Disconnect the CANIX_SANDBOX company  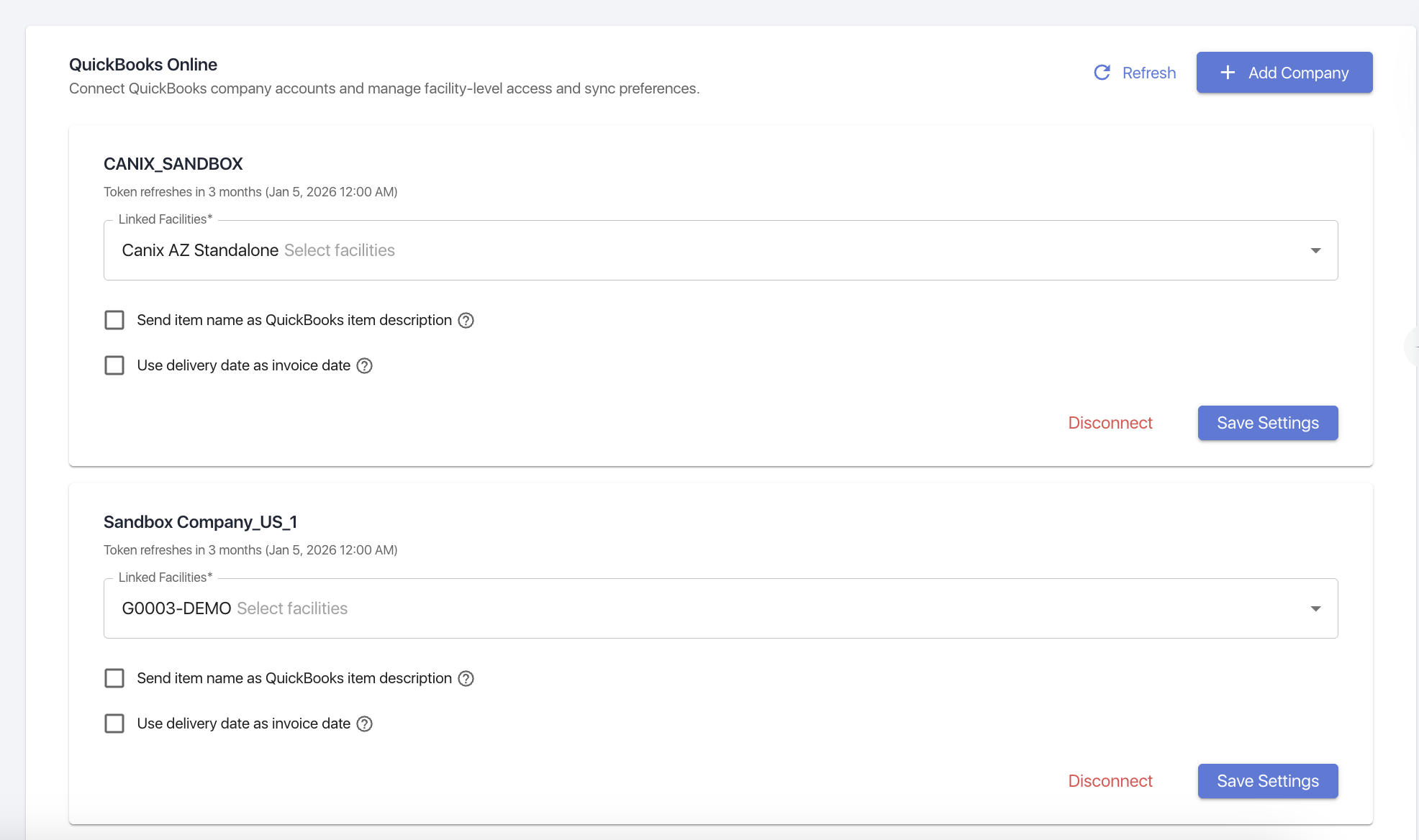[1110, 423]
